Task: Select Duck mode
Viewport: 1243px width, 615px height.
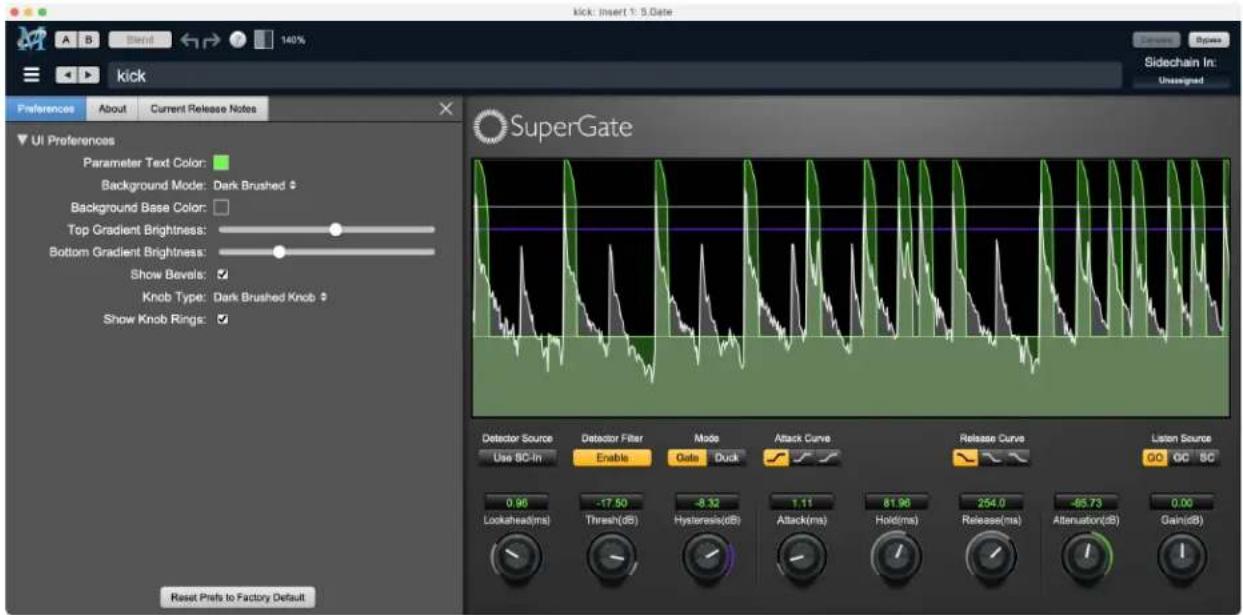Action: (727, 457)
